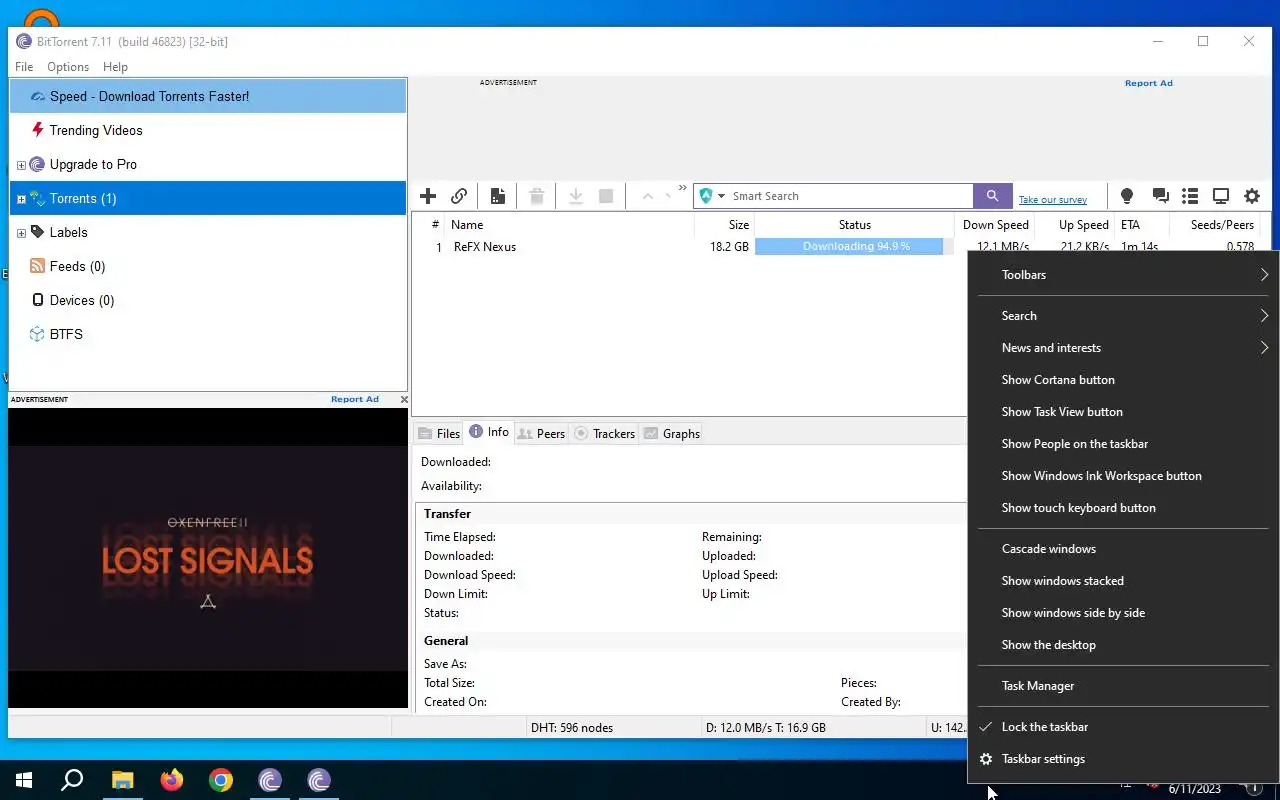
Task: Select the ReFX Nexus torrent row
Action: point(690,247)
